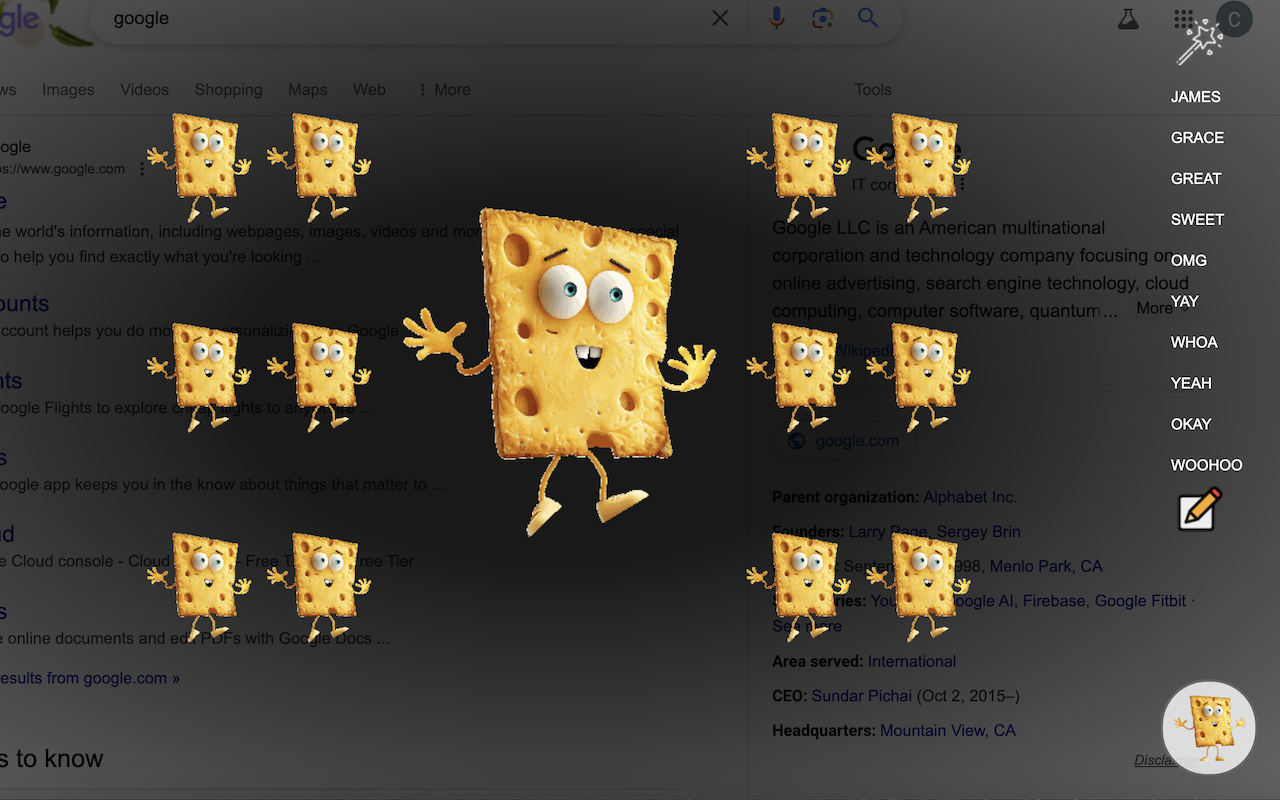The height and width of the screenshot is (800, 1280).
Task: Open the Alphabet Inc. link
Action: tap(970, 497)
